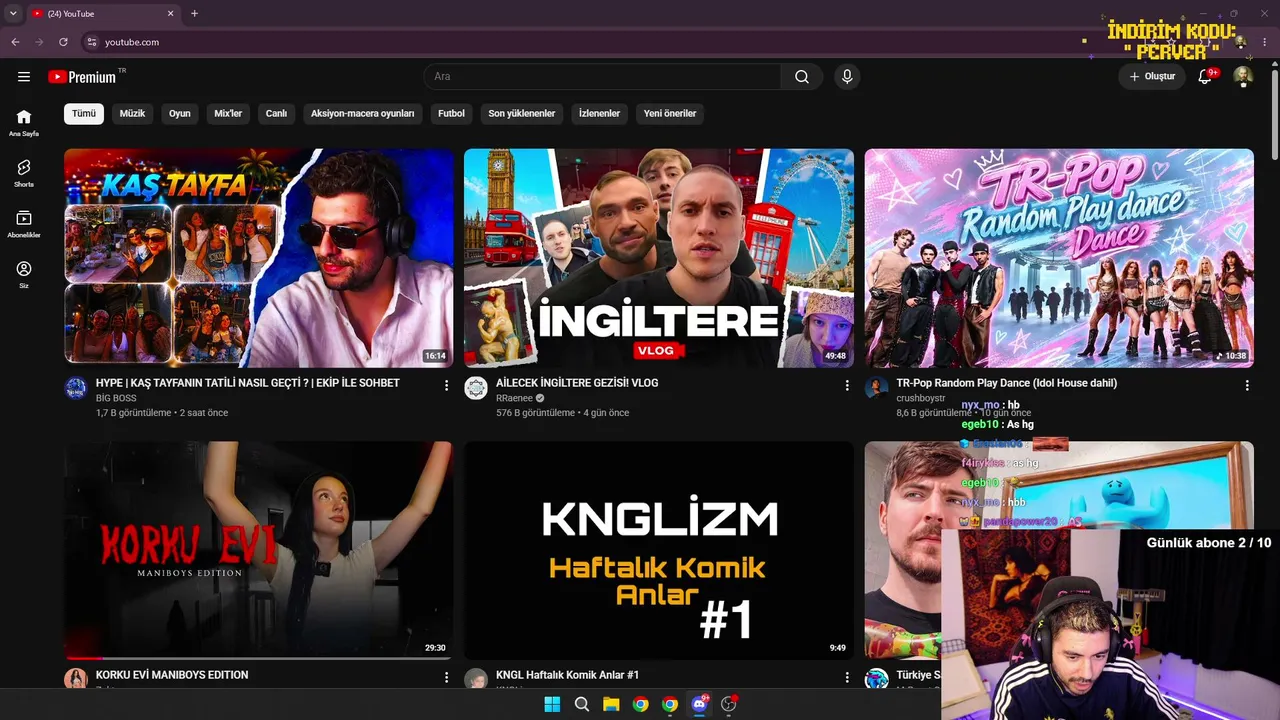Click the YouTube Premium logo

point(82,77)
